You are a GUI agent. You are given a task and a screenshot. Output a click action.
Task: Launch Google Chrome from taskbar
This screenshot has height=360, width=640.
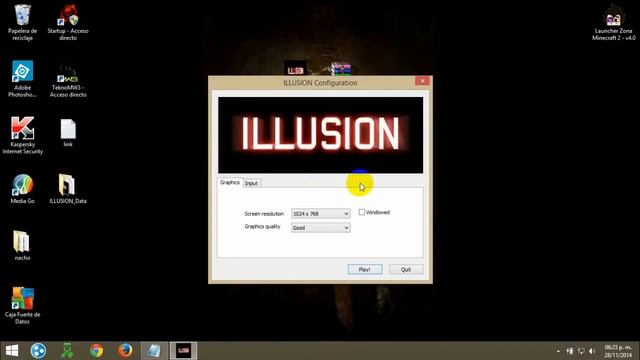click(97, 351)
